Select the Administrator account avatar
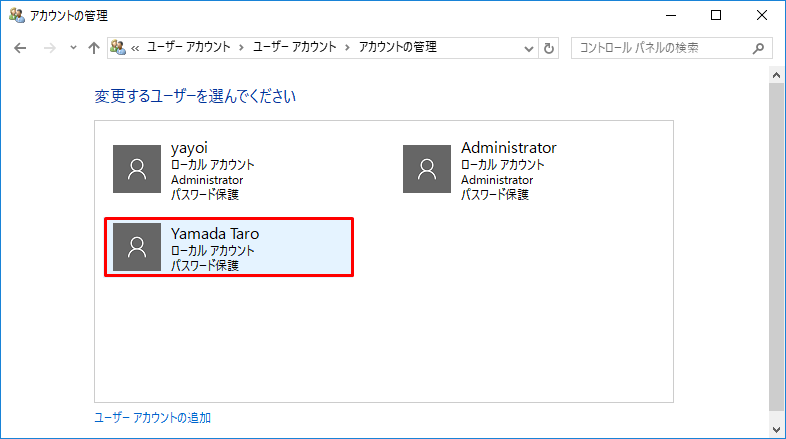The width and height of the screenshot is (786, 439). pyautogui.click(x=427, y=169)
